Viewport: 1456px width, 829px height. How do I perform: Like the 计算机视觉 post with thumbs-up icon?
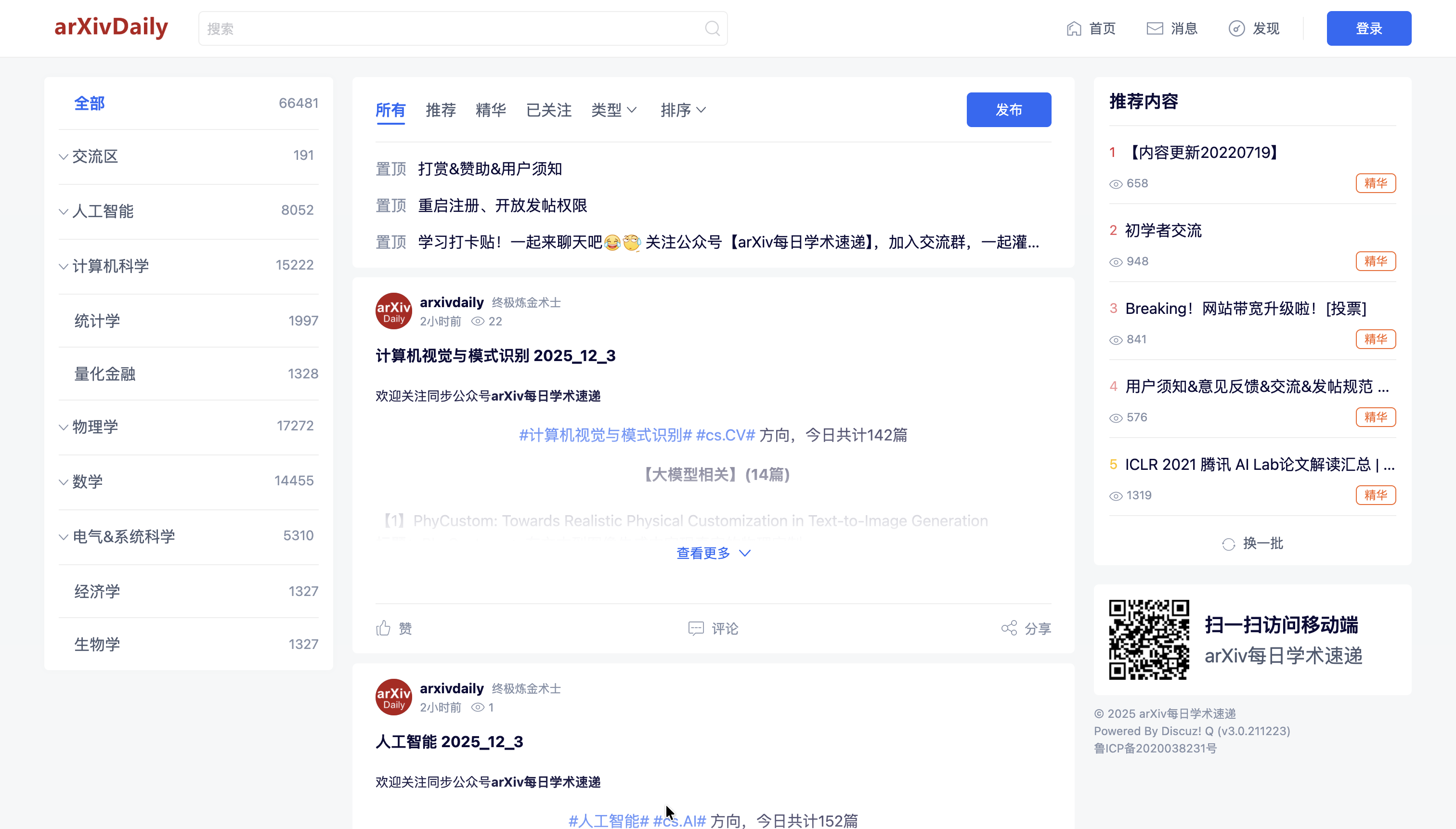pyautogui.click(x=384, y=628)
